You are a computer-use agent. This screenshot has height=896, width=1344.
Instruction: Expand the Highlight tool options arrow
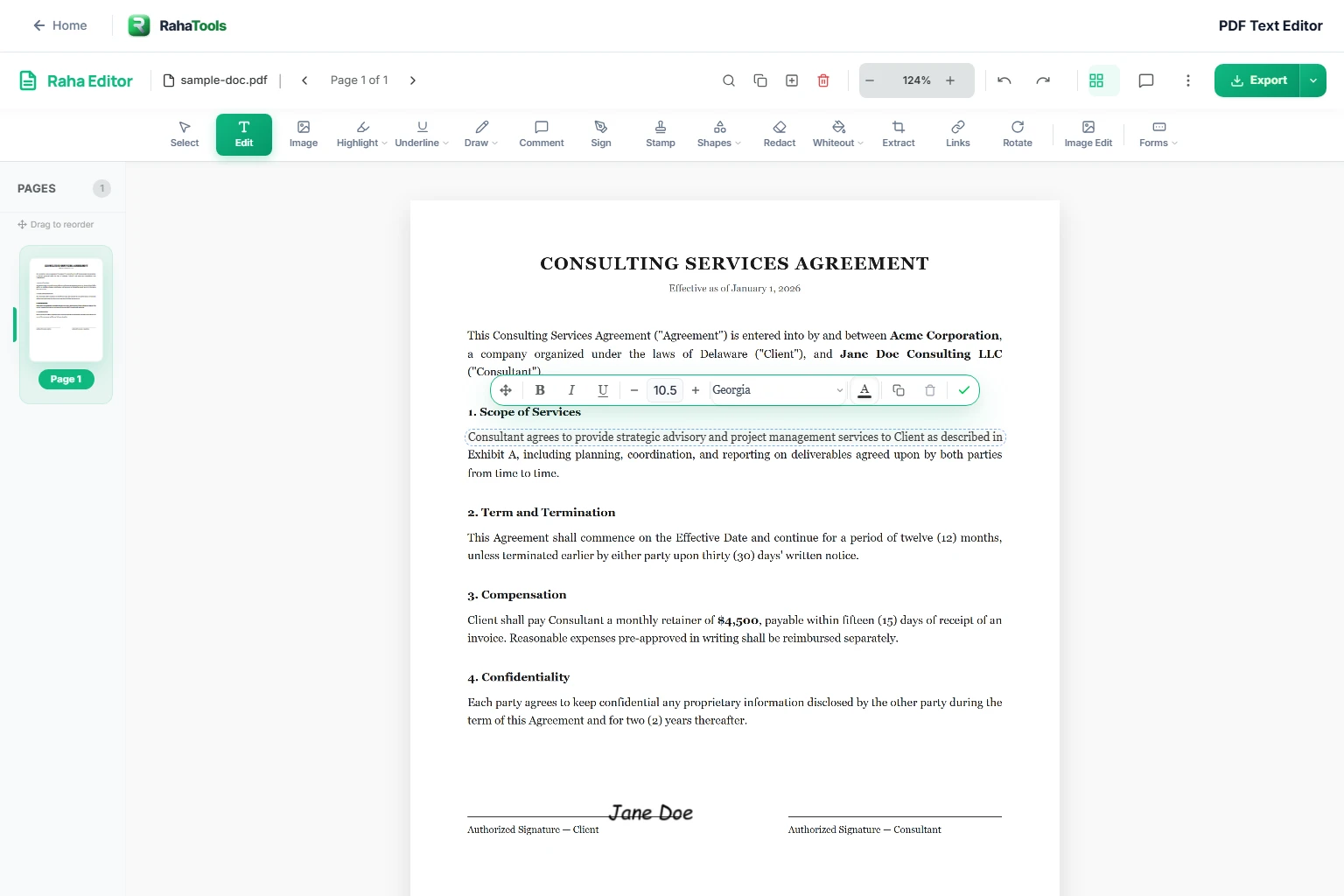385,143
